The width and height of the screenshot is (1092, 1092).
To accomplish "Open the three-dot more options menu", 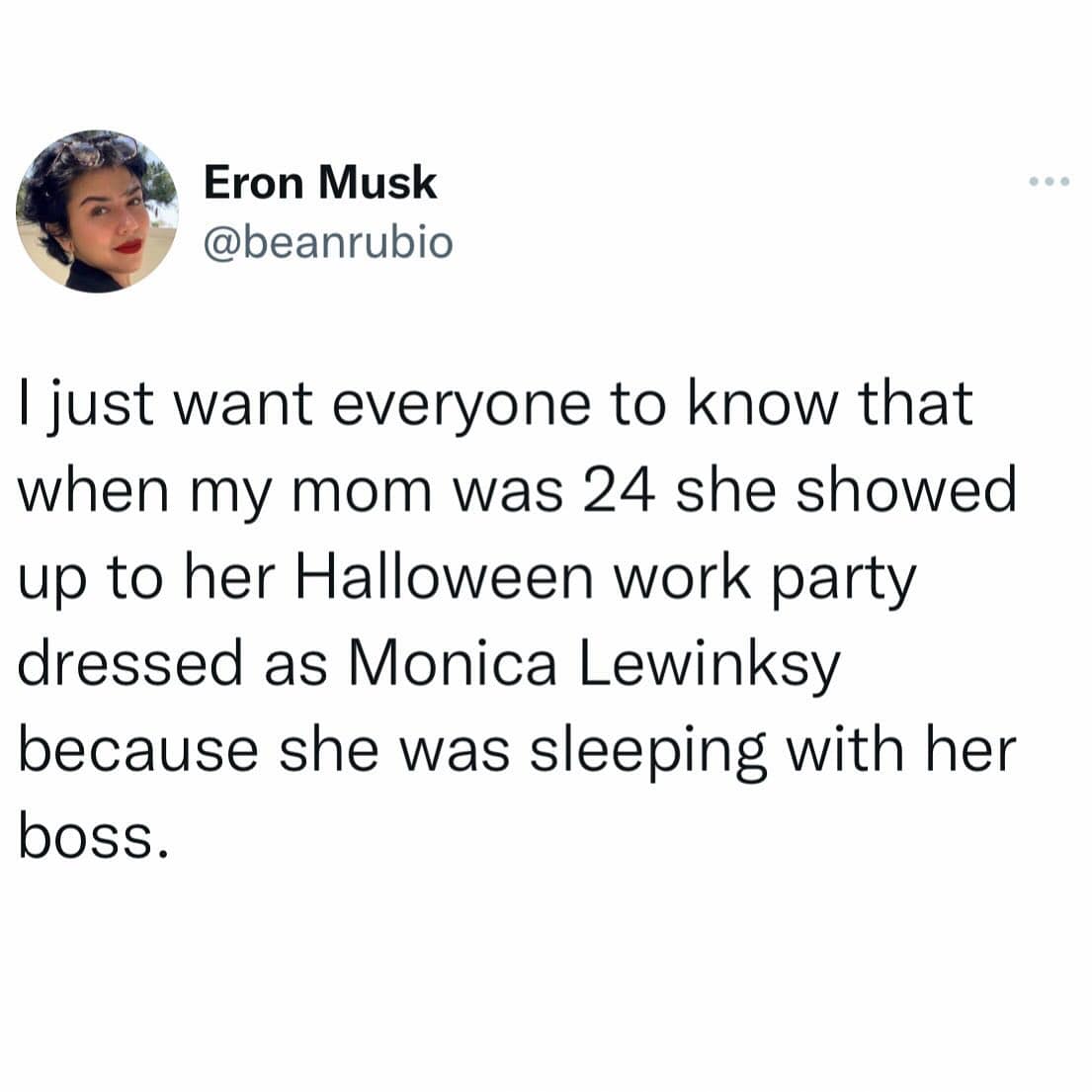I will coord(1049,182).
